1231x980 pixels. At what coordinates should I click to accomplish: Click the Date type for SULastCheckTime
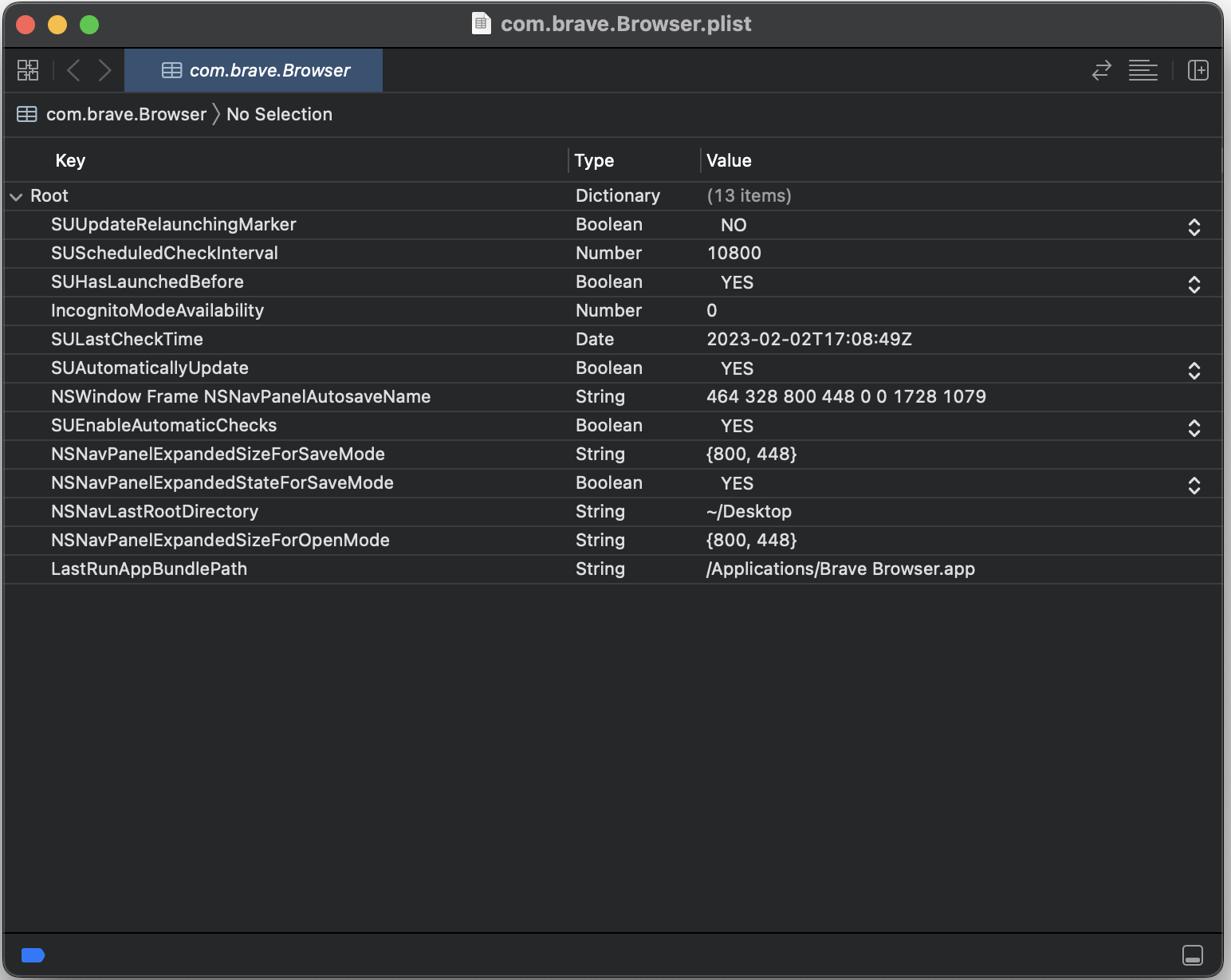(x=595, y=340)
